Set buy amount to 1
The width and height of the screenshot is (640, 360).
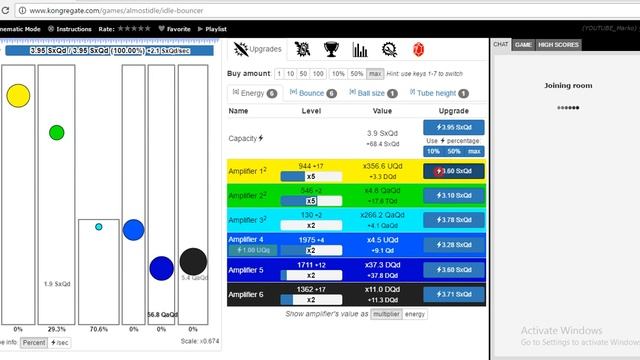click(279, 74)
